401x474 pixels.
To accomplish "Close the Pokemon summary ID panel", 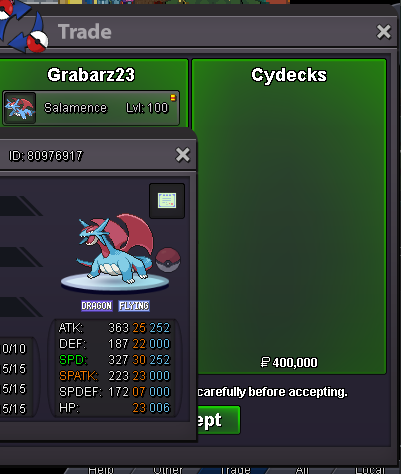I will pyautogui.click(x=183, y=155).
